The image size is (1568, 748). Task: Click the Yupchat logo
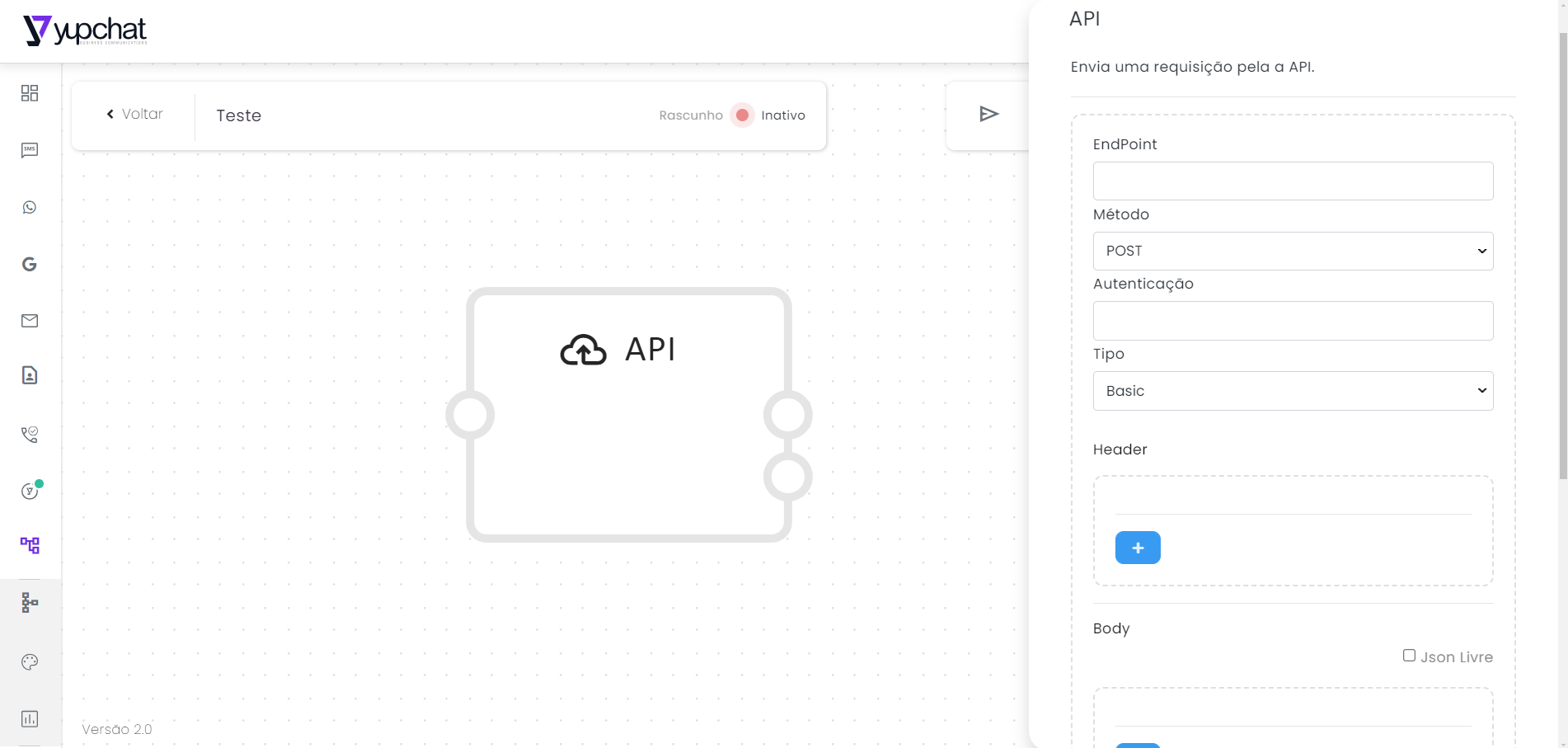coord(85,31)
